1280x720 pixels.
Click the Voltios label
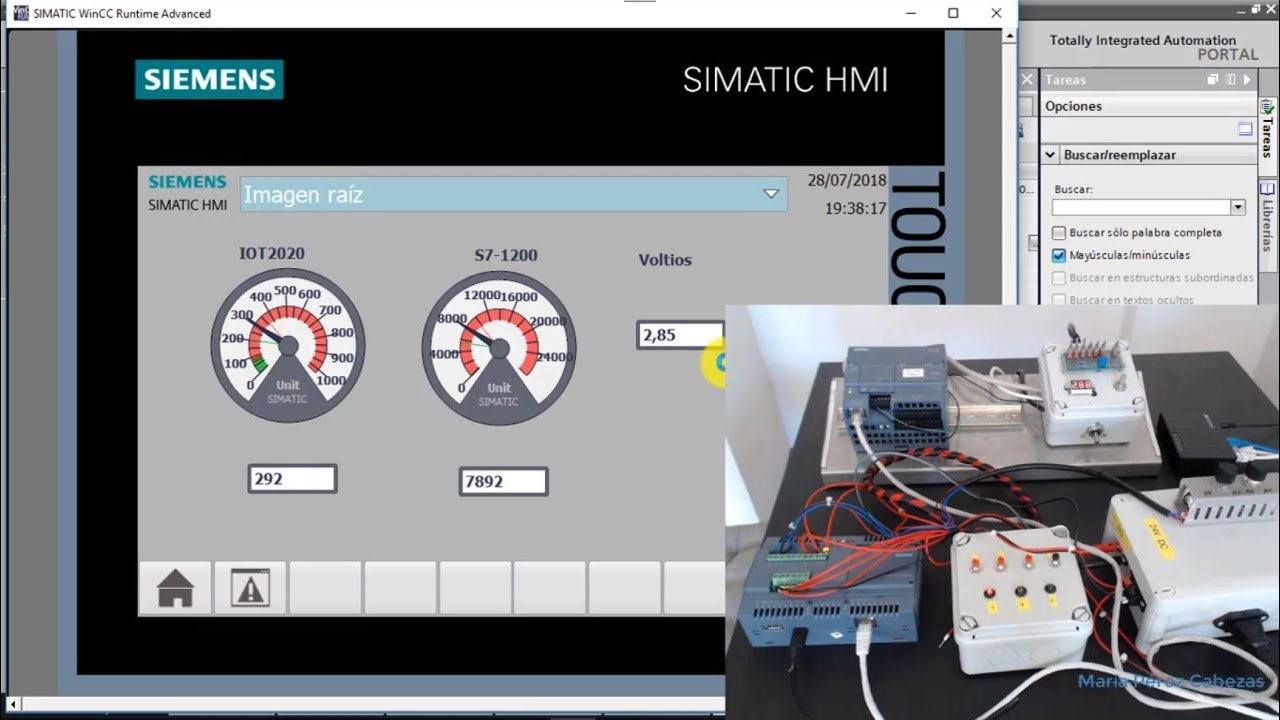(665, 260)
